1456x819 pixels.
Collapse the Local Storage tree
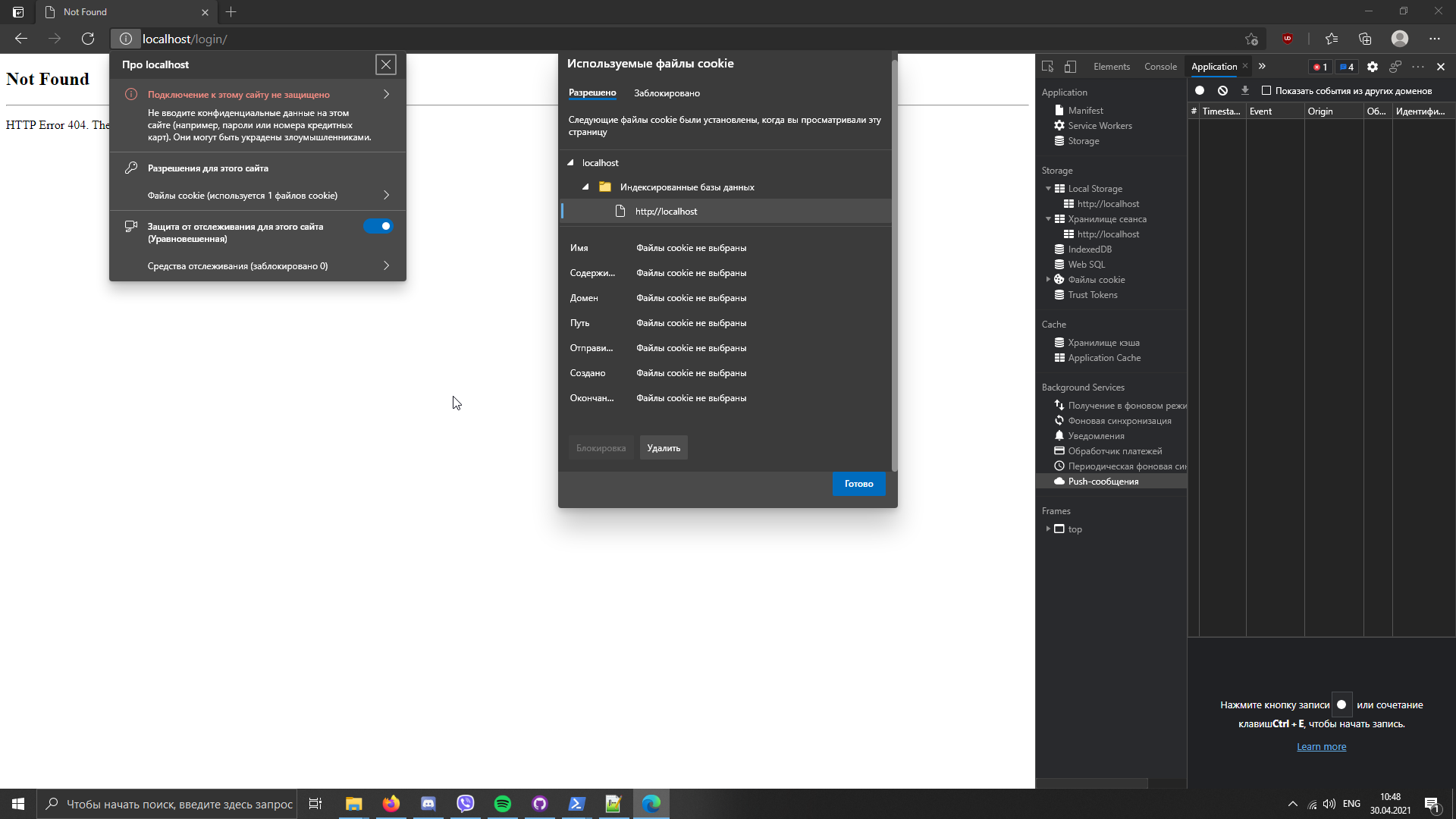[x=1049, y=188]
